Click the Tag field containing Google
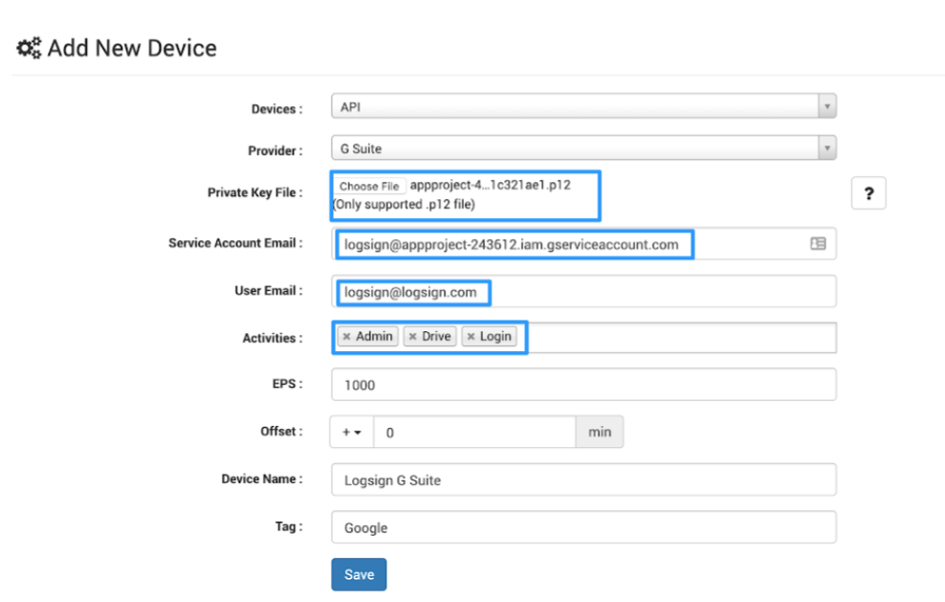This screenshot has height=602, width=945. (x=583, y=527)
